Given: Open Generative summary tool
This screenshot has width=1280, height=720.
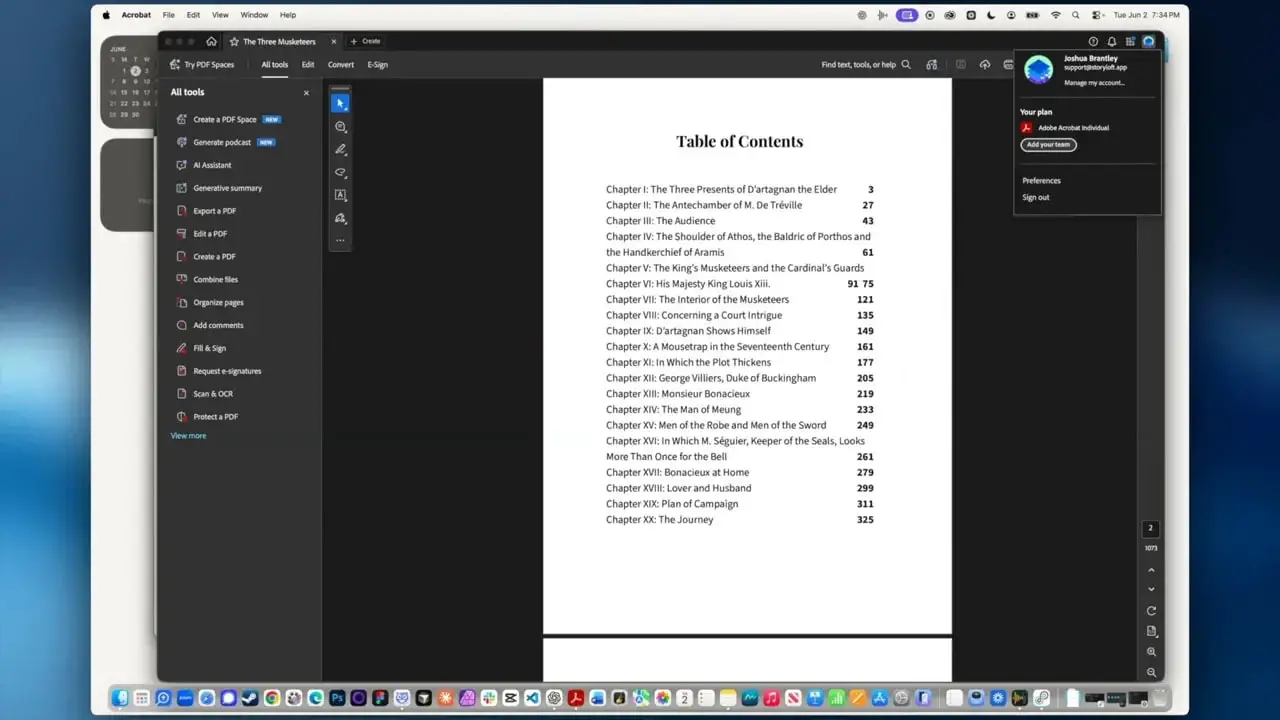Looking at the screenshot, I should [x=219, y=188].
